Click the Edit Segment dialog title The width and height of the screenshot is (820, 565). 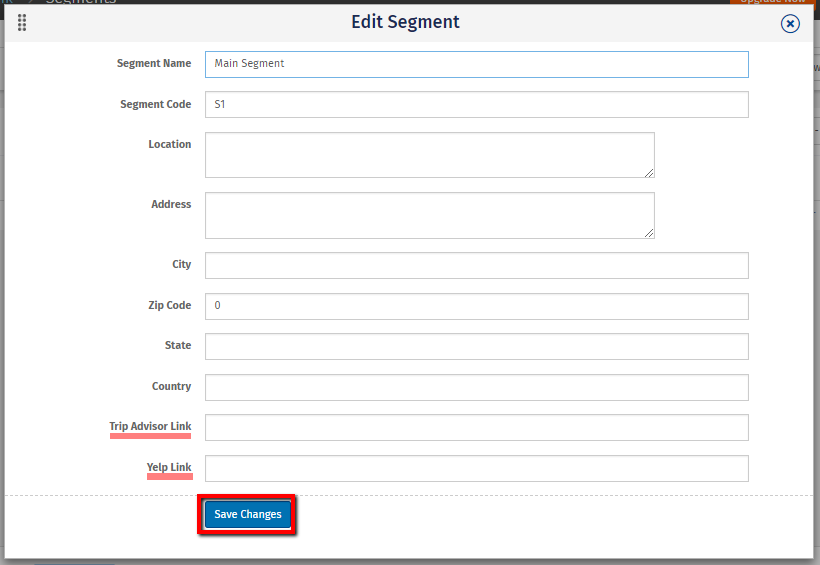tap(405, 22)
